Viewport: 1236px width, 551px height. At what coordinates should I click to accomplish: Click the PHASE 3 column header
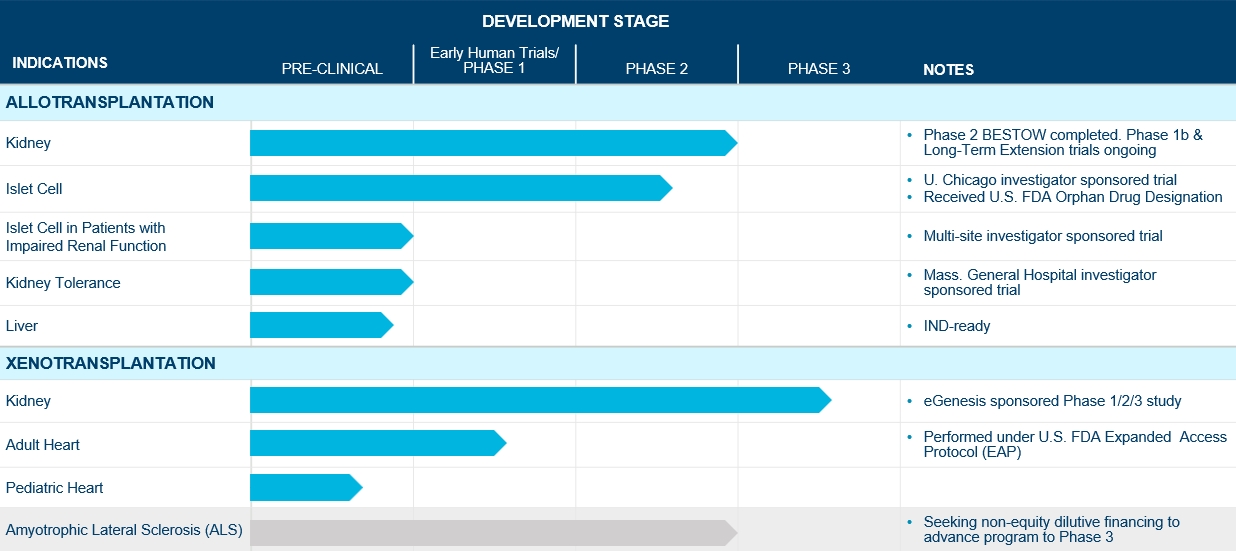[x=819, y=69]
